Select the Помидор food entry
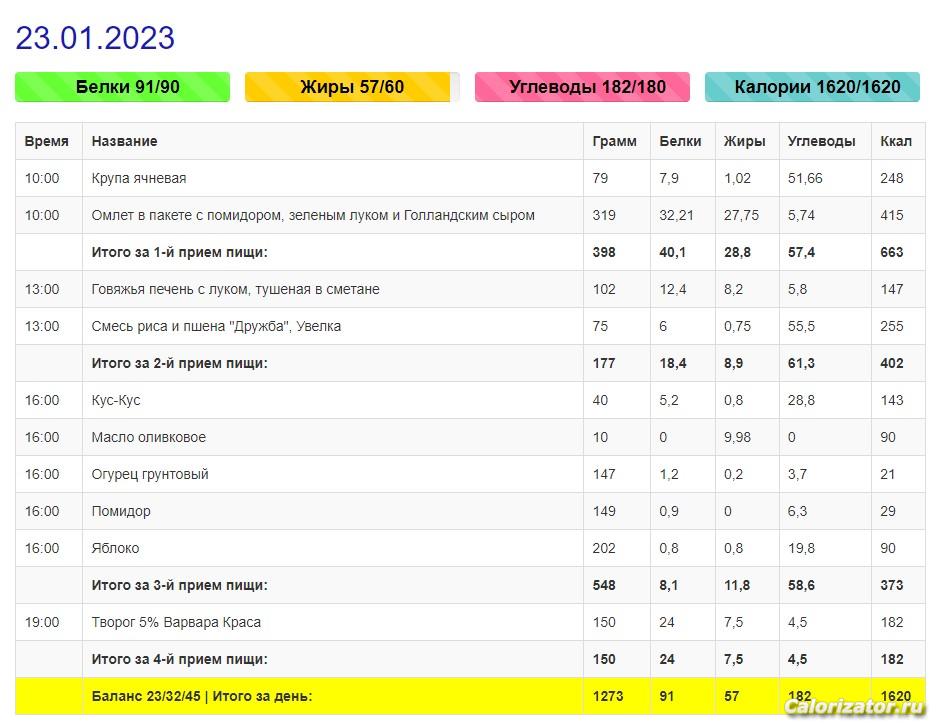Viewport: 947px width, 728px height. [121, 511]
